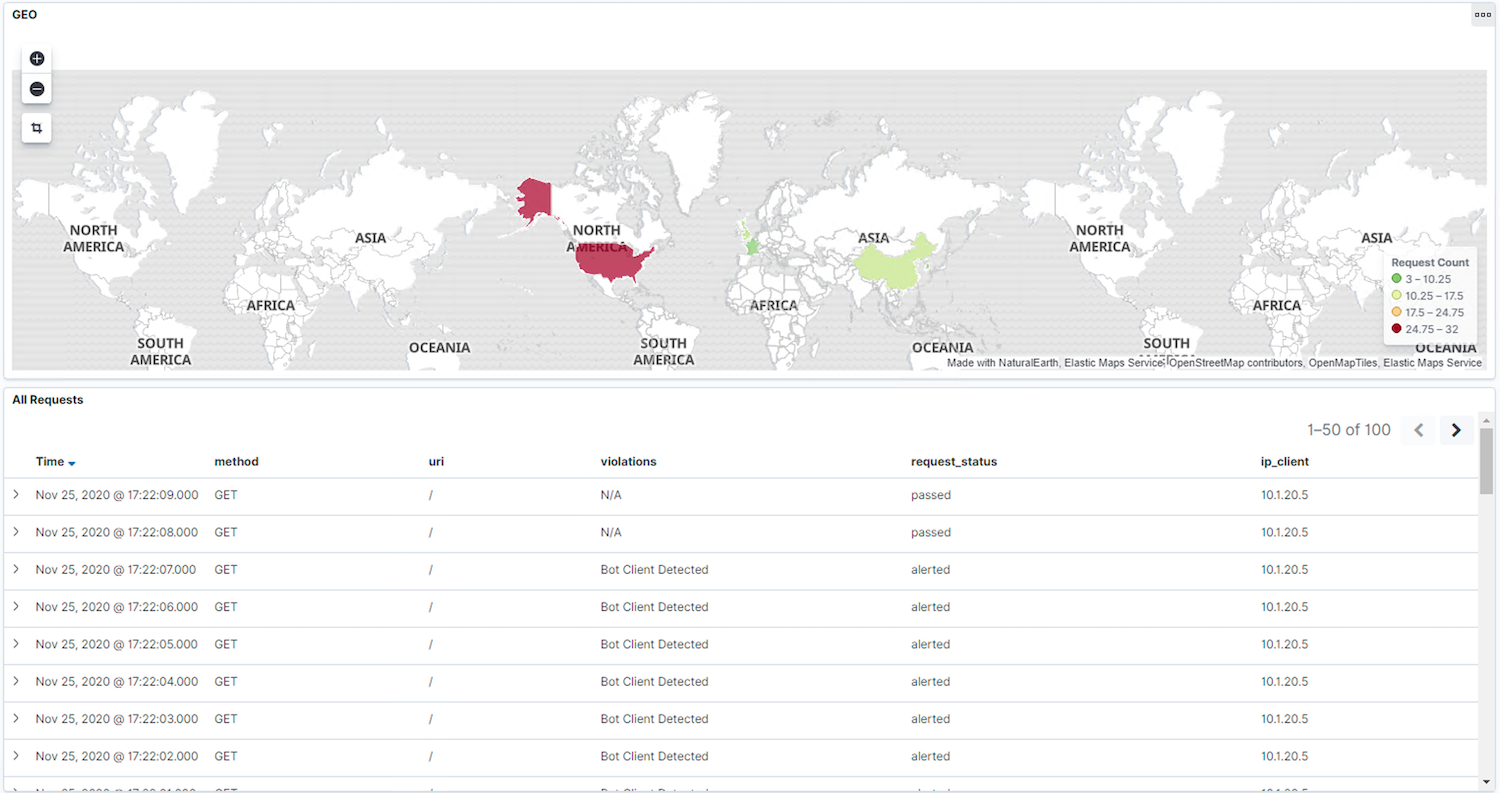Viewport: 1500px width, 793px height.
Task: Click the All Requests panel title
Action: click(x=48, y=400)
